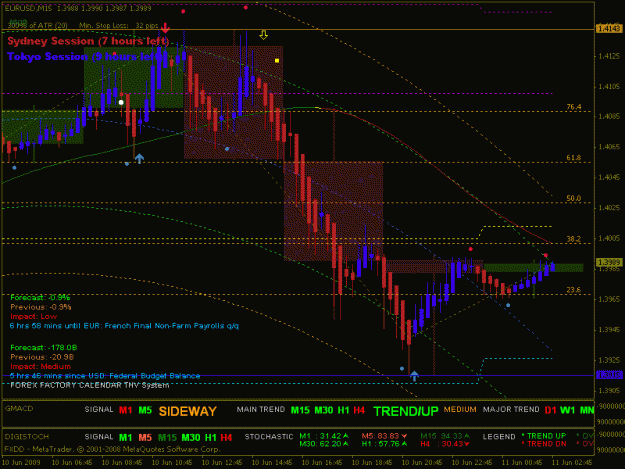This screenshot has width=625, height=469.
Task: Click the H1 : 57.76 stochastic value
Action: pos(384,444)
